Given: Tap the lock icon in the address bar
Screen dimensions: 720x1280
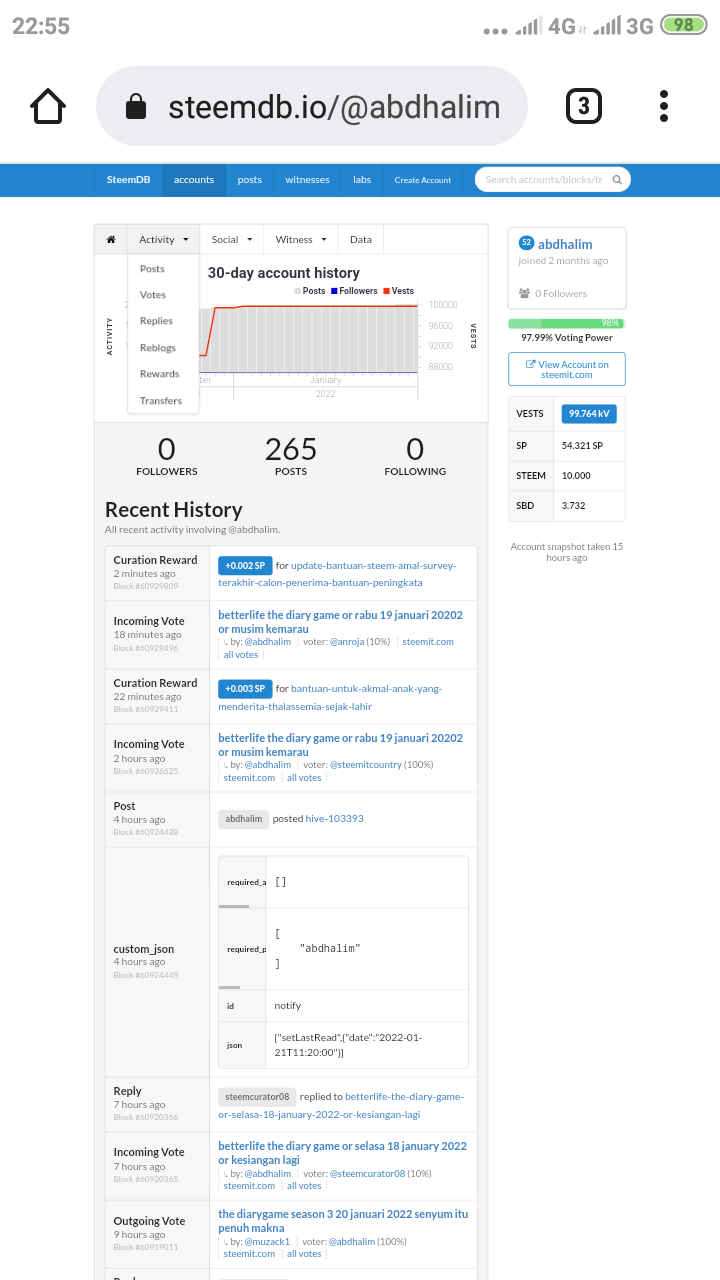Looking at the screenshot, I should point(136,107).
